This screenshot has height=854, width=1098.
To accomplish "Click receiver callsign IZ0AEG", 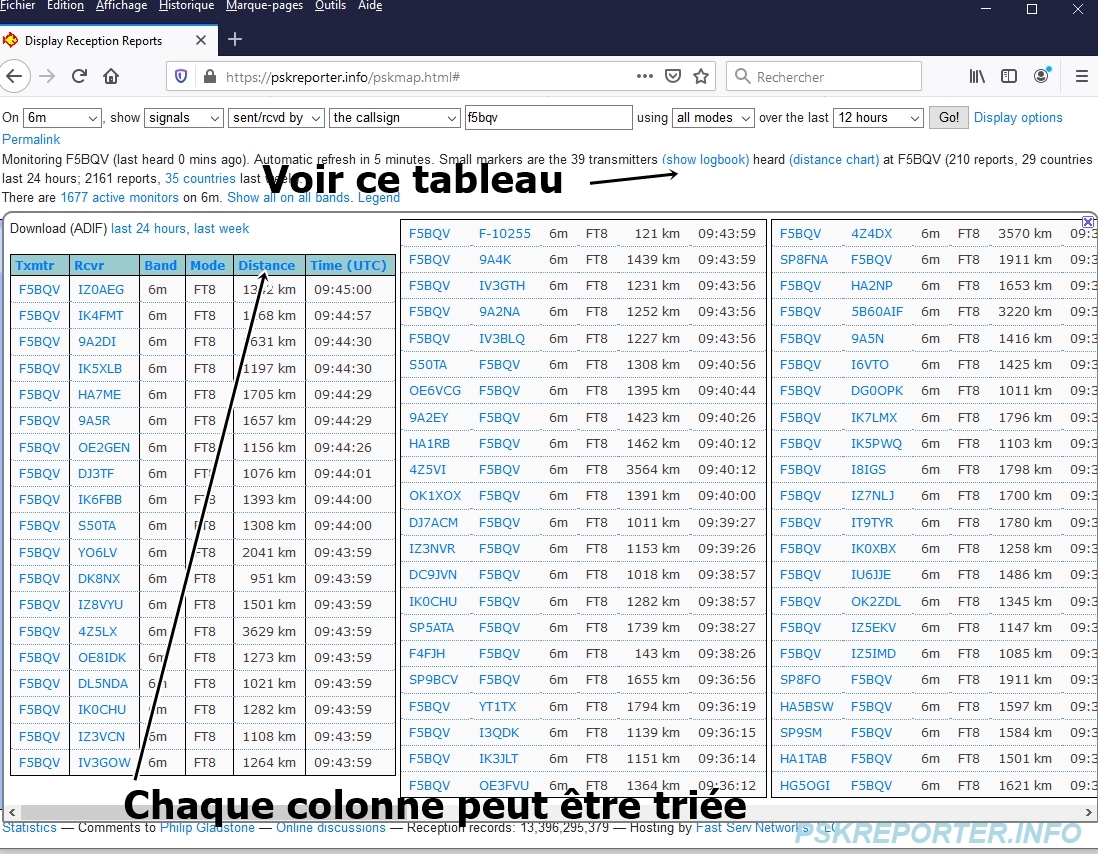I will 101,290.
